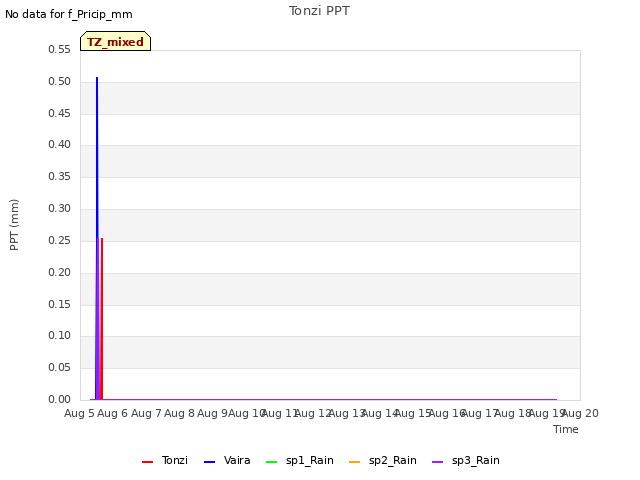
Task: Click the Aug 7 x-axis label
Action: (x=146, y=413)
